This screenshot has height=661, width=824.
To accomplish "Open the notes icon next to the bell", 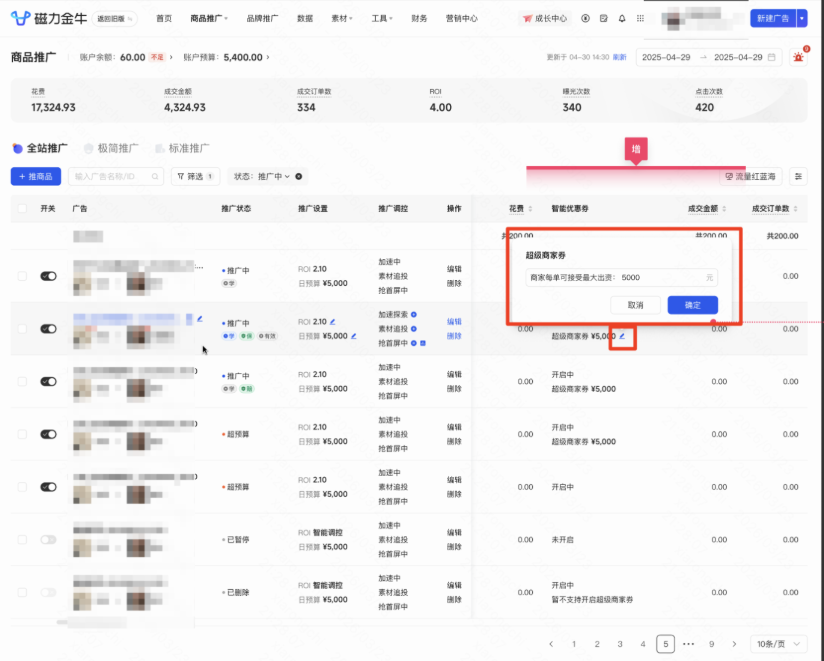I will pyautogui.click(x=603, y=18).
